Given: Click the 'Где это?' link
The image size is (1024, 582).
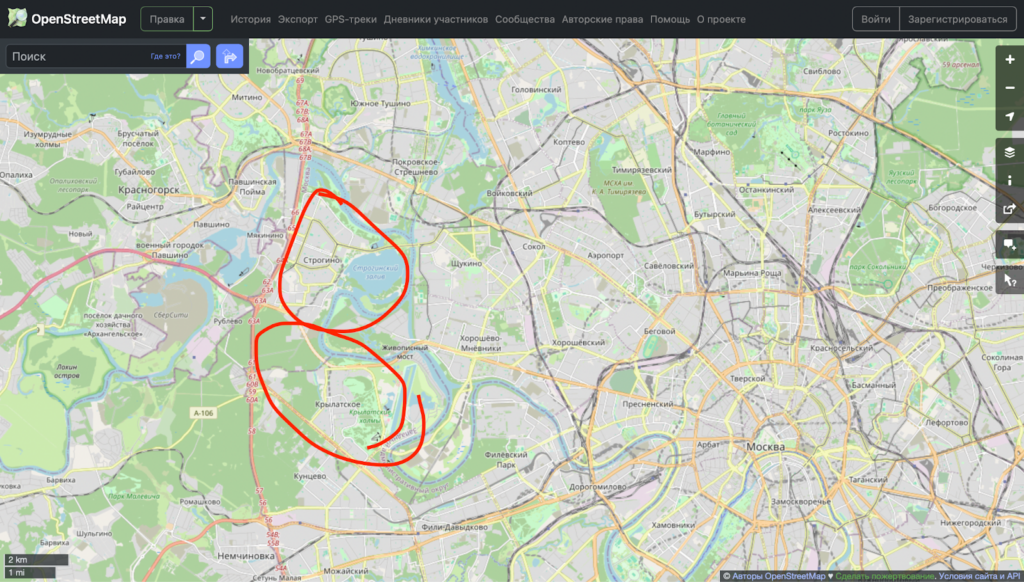Looking at the screenshot, I should pos(165,57).
